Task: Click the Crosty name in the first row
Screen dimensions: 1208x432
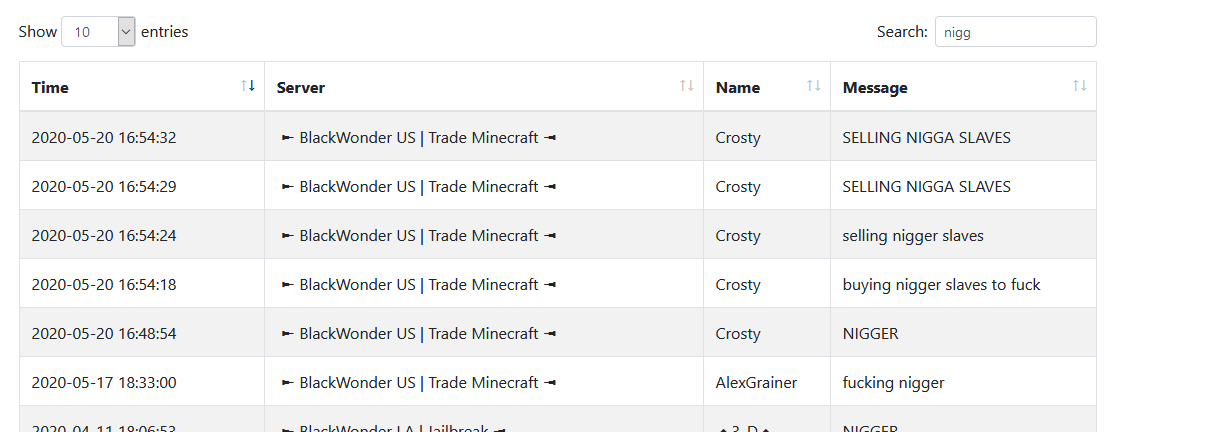Action: (738, 138)
